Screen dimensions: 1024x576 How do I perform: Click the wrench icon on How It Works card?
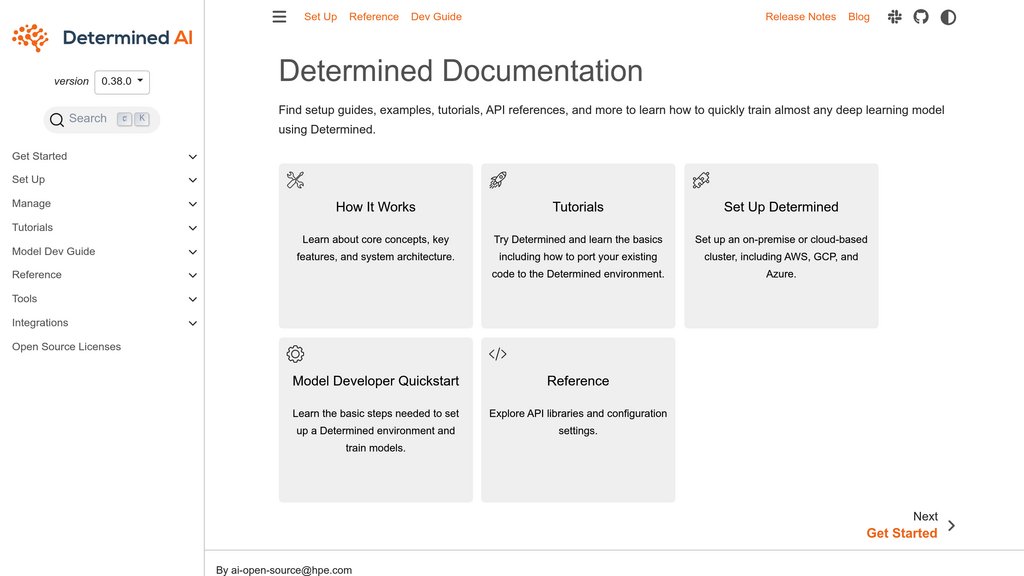295,179
